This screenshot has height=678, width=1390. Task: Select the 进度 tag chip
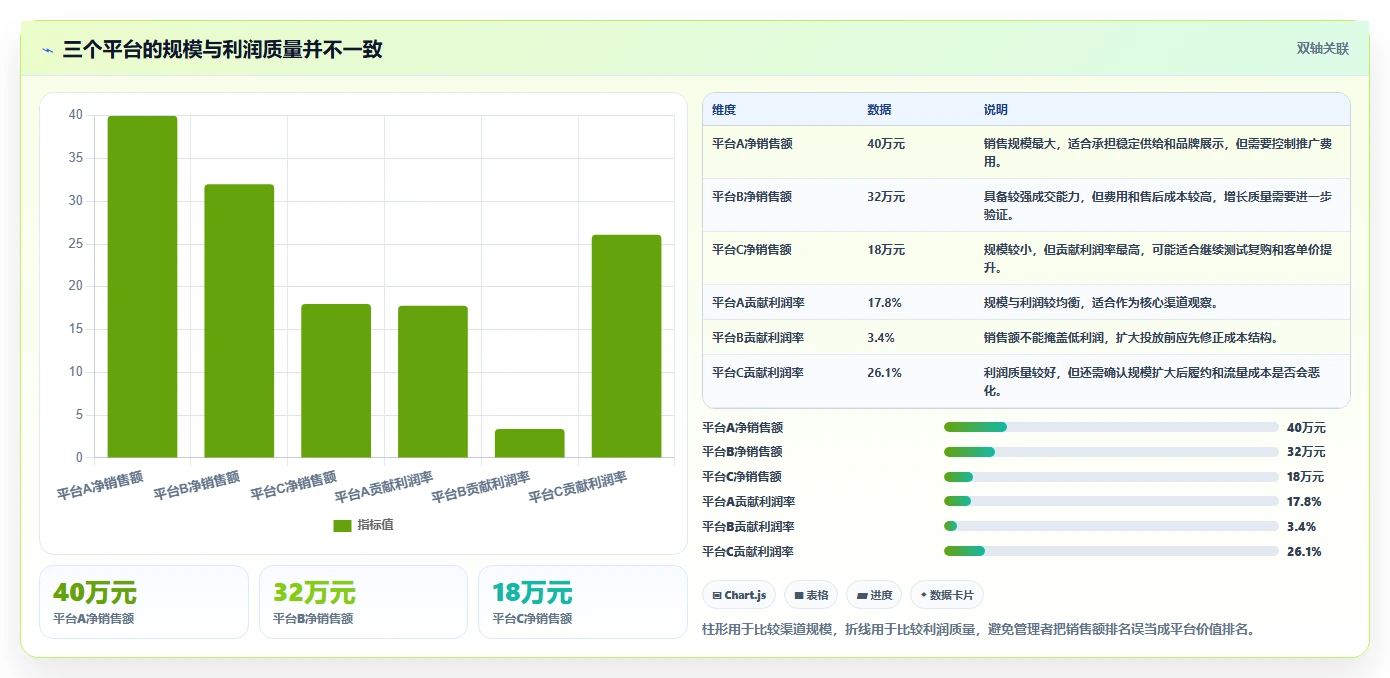(x=874, y=595)
